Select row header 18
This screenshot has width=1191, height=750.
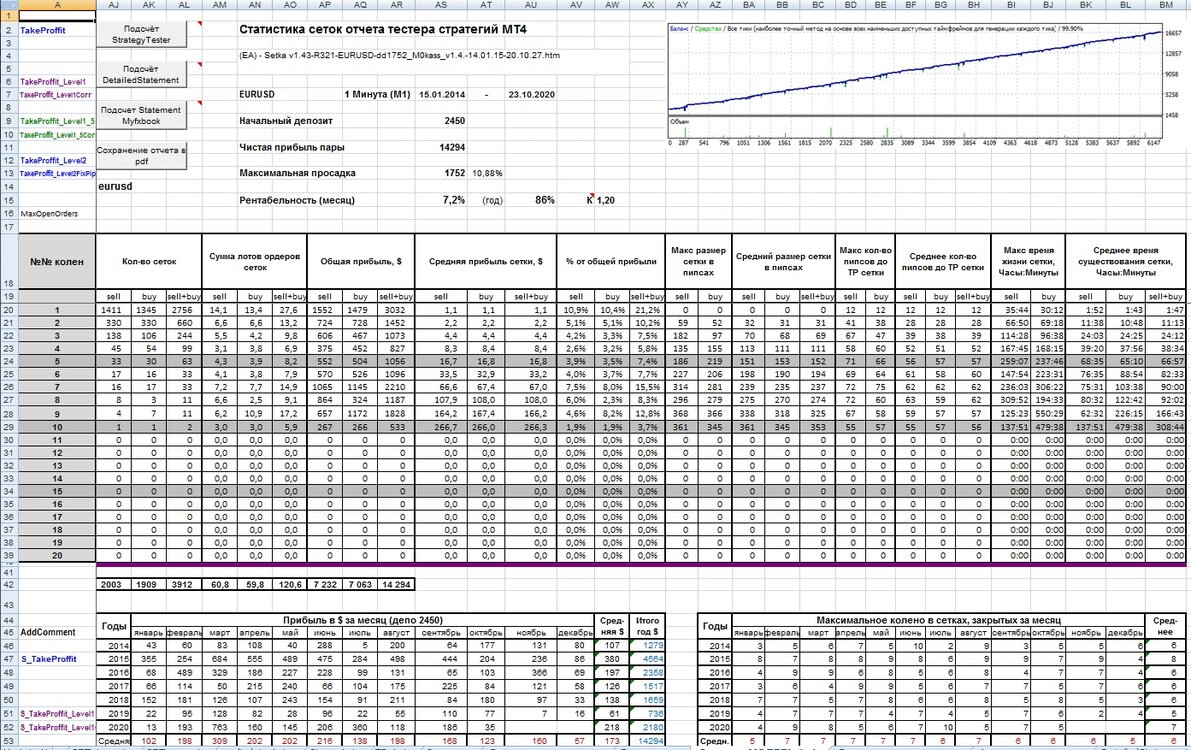[9, 261]
